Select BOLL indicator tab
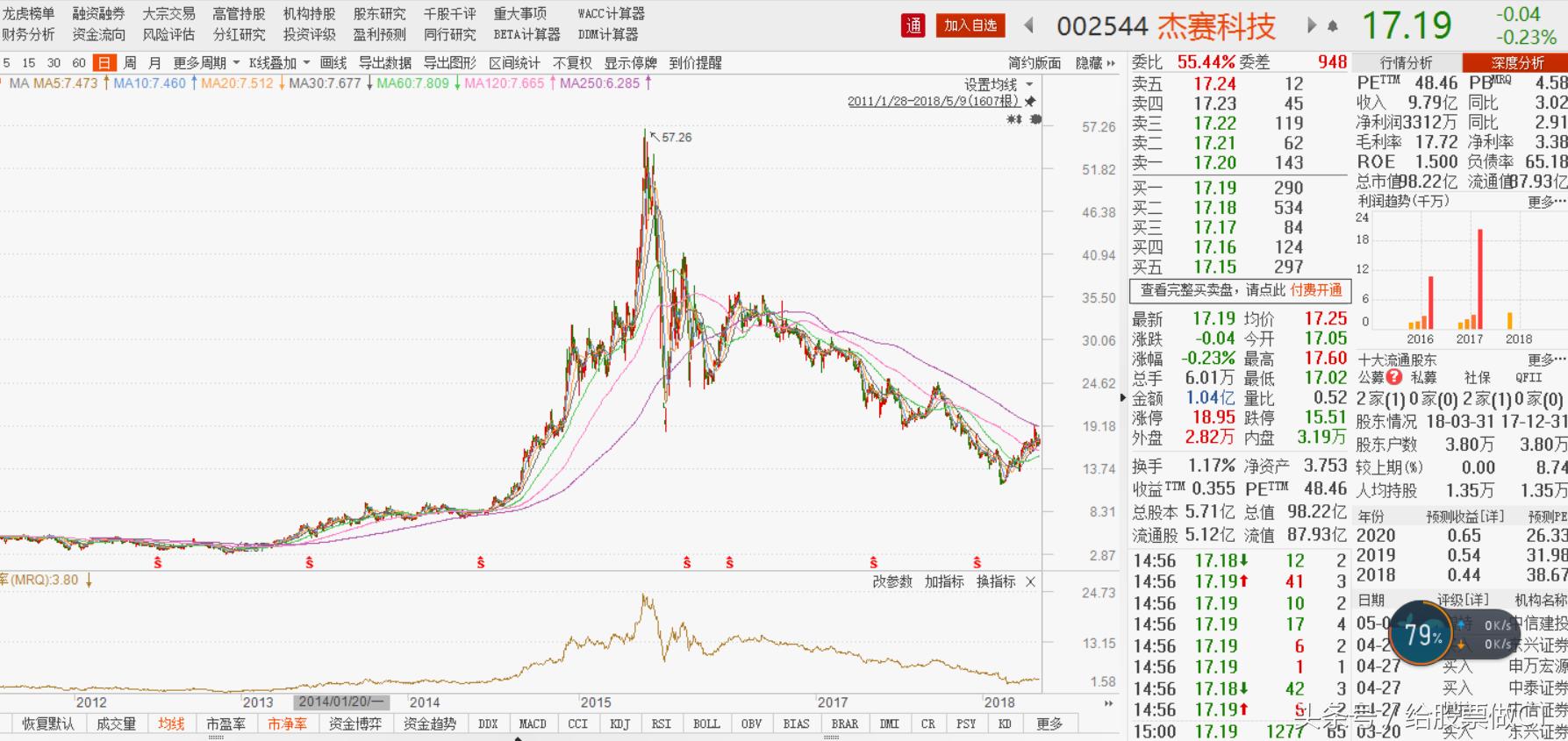This screenshot has height=741, width=1568. pyautogui.click(x=706, y=724)
